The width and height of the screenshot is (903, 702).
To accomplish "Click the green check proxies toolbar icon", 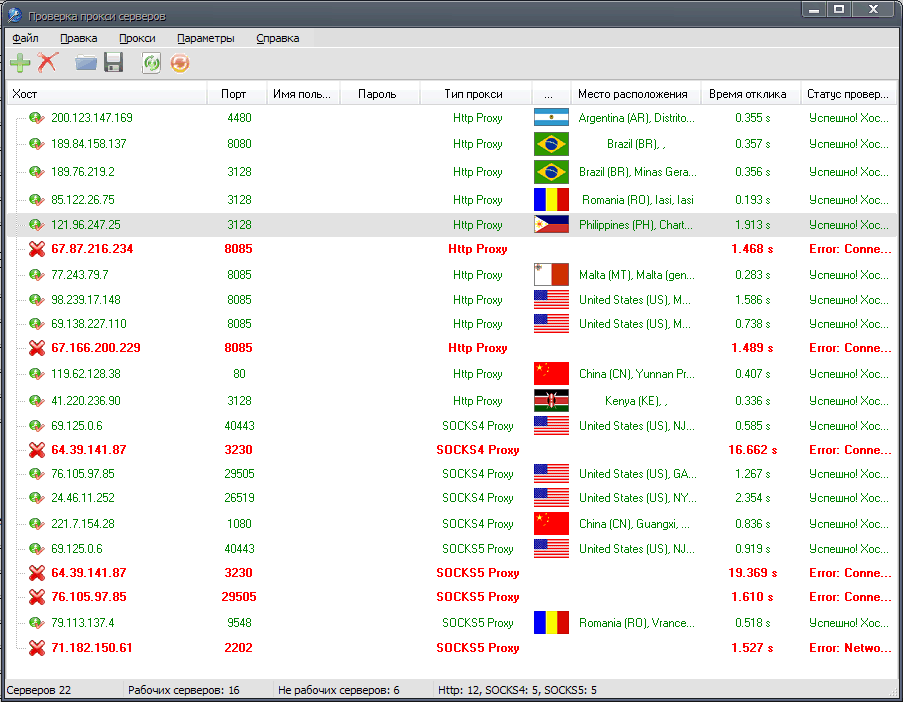I will click(152, 63).
